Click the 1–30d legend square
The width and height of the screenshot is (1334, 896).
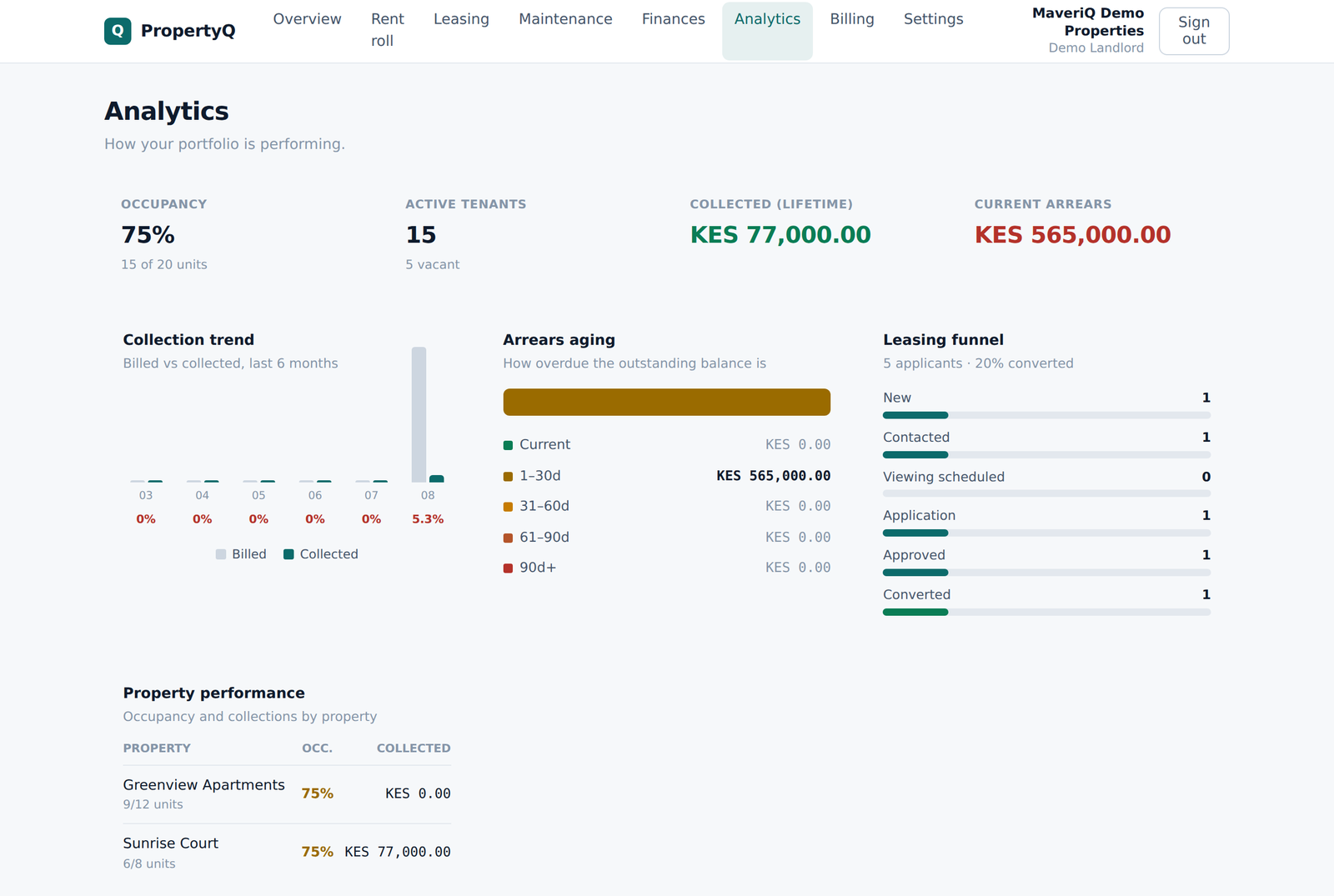[508, 476]
